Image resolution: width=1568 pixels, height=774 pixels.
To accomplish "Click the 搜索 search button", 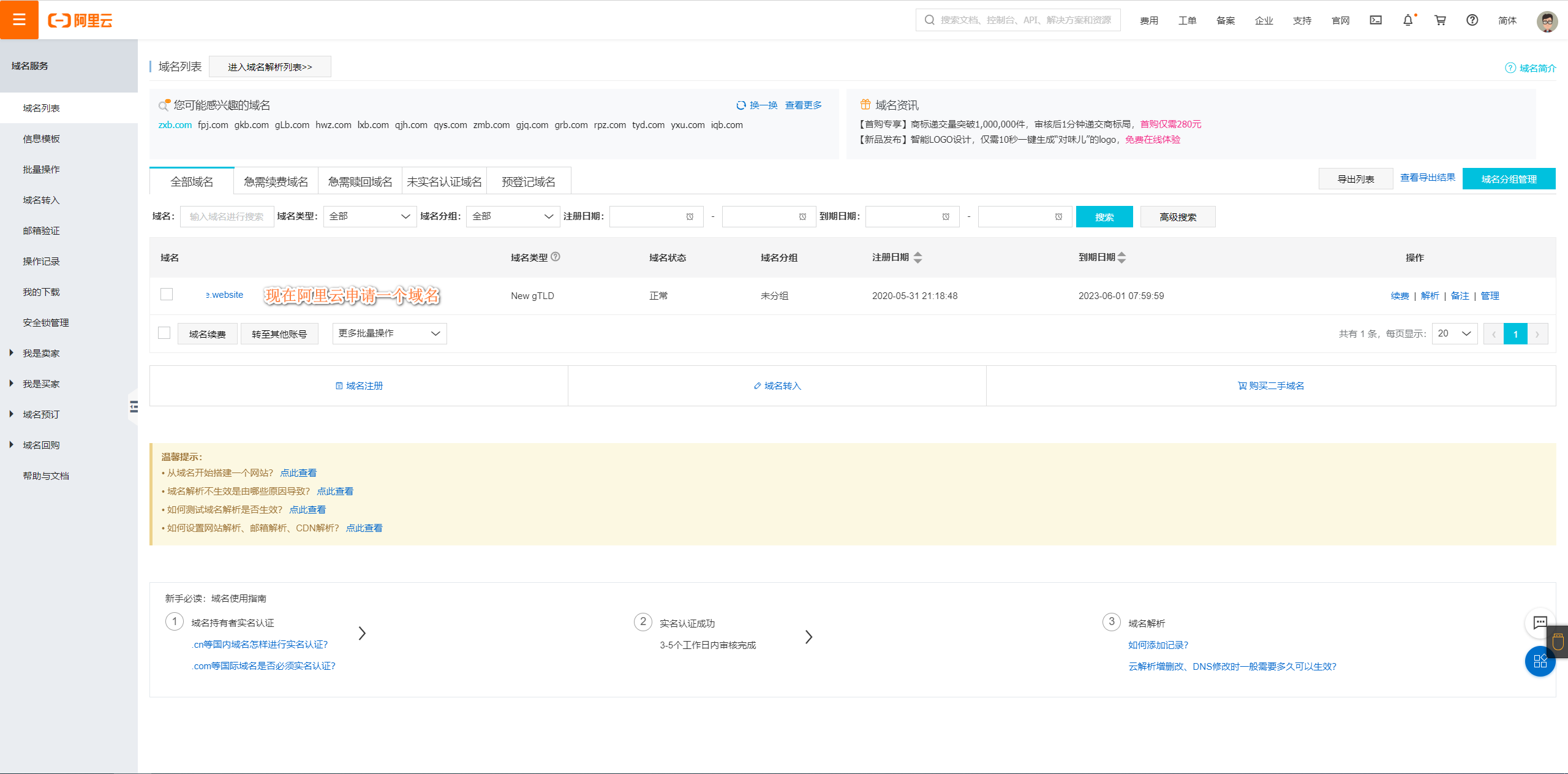I will click(x=1104, y=216).
